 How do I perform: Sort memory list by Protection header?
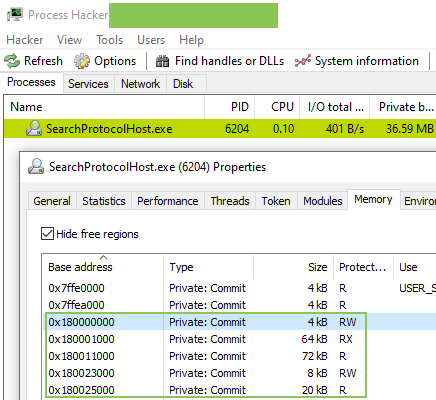pyautogui.click(x=363, y=267)
